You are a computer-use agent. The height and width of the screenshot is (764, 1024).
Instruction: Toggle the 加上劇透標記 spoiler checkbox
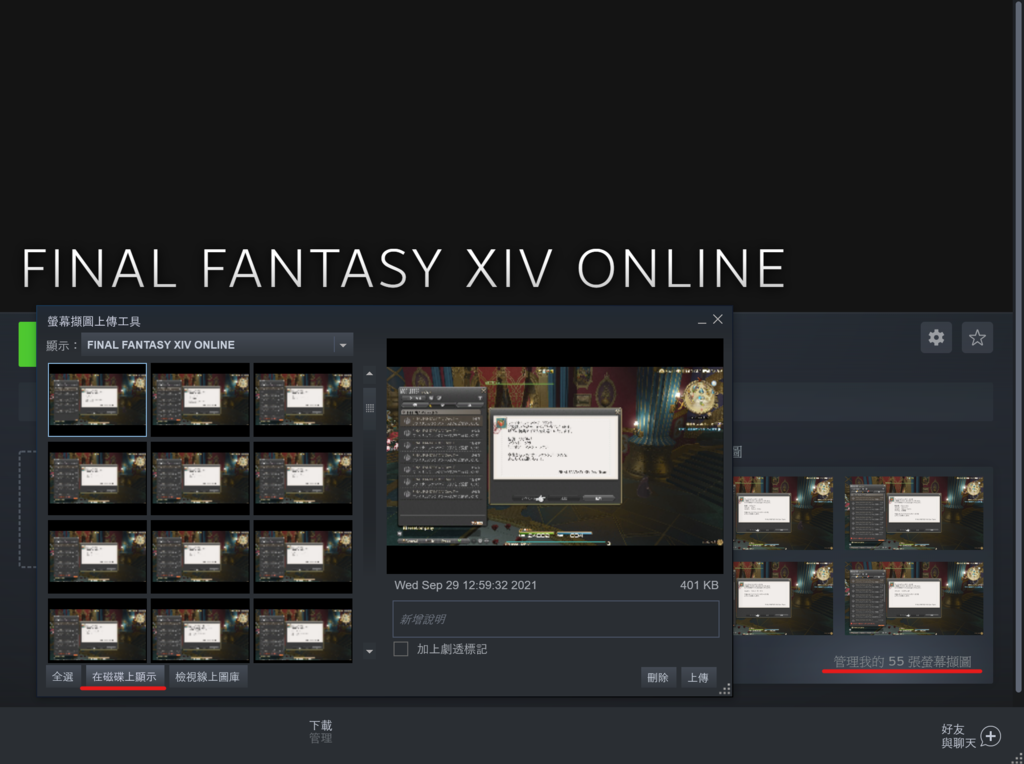(401, 649)
